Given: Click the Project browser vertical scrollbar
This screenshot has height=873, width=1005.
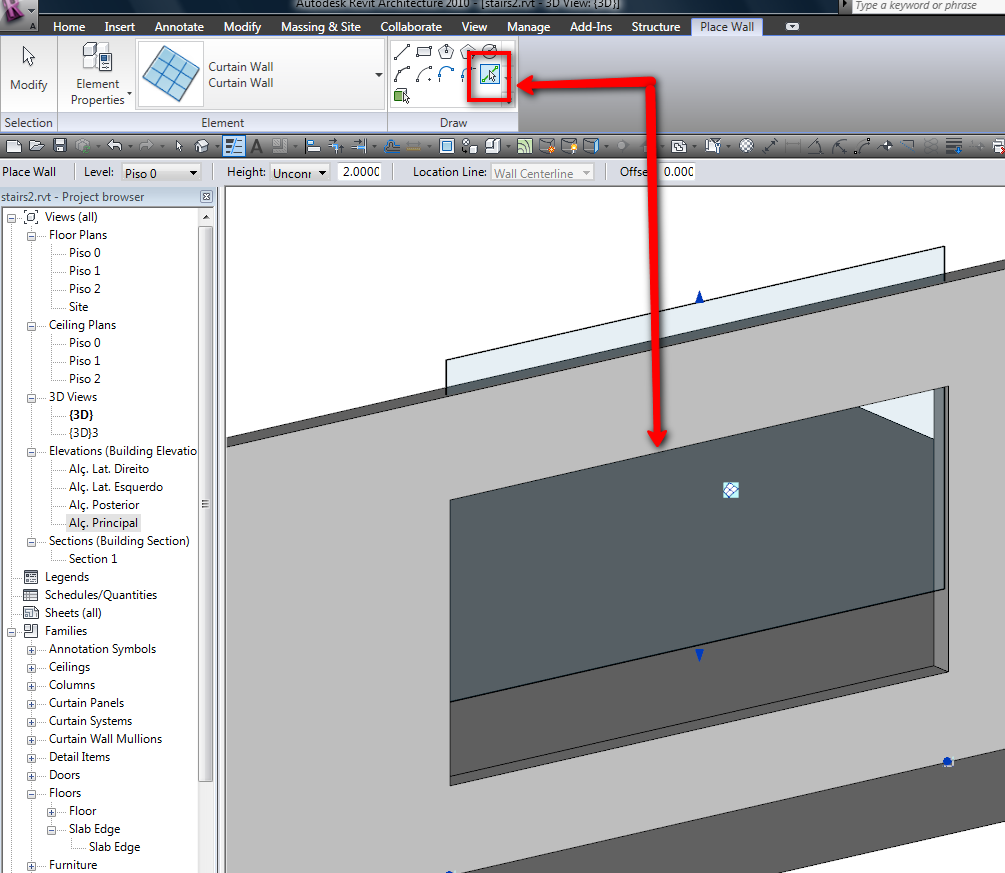Looking at the screenshot, I should pos(205,503).
